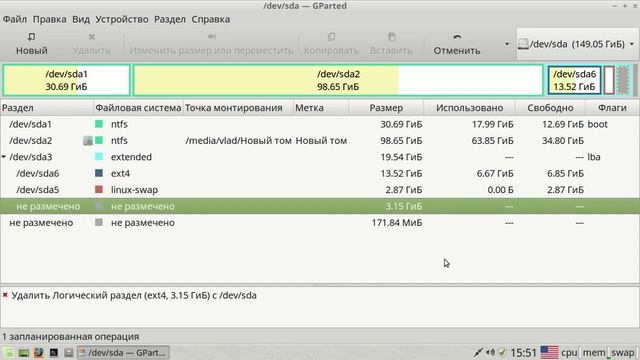The height and width of the screenshot is (360, 640).
Task: Open the View menu (Вид)
Action: coord(81,19)
